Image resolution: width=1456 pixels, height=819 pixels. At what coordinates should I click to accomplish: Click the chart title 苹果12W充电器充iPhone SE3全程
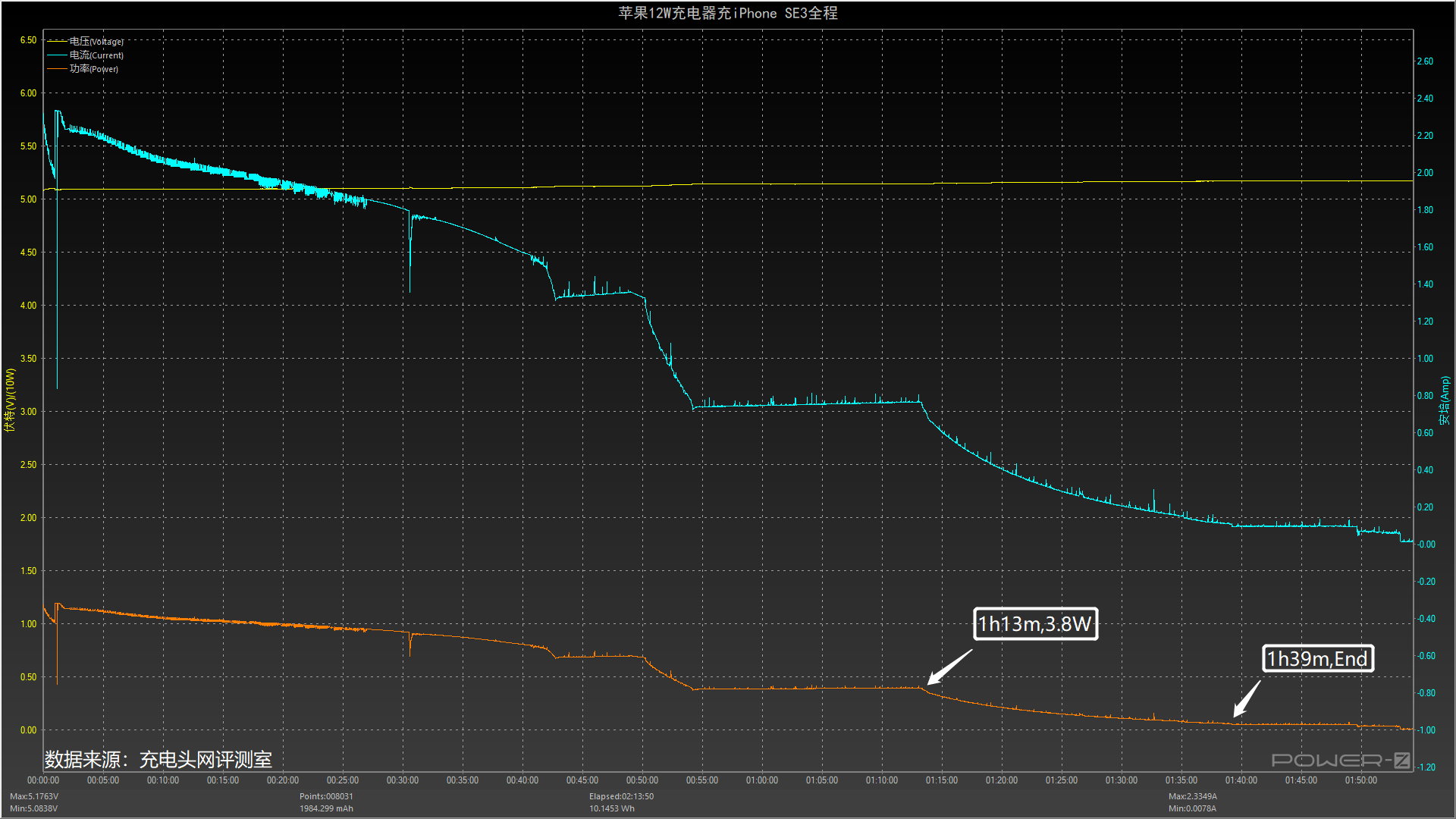[728, 13]
